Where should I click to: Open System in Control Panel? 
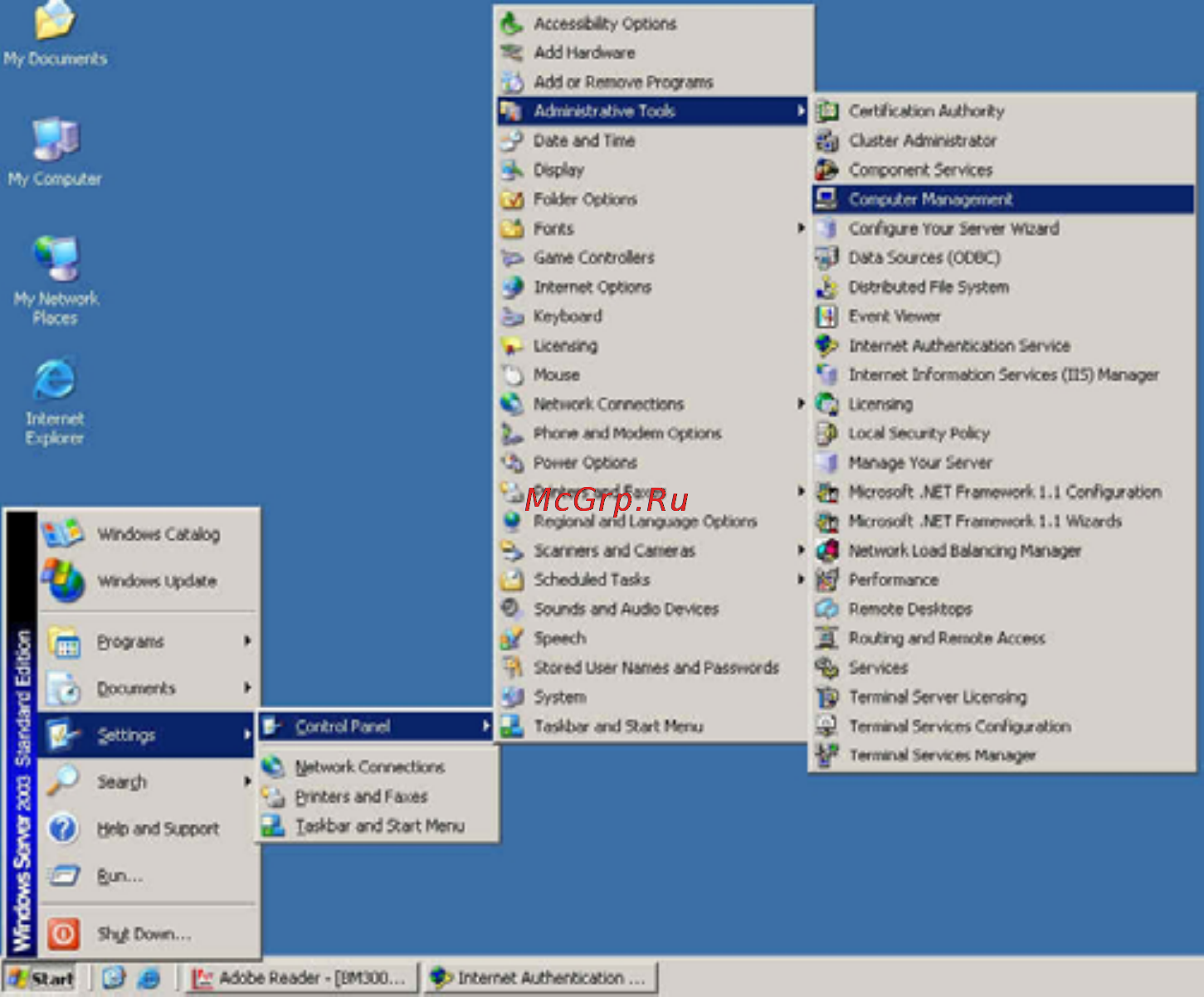pyautogui.click(x=652, y=697)
